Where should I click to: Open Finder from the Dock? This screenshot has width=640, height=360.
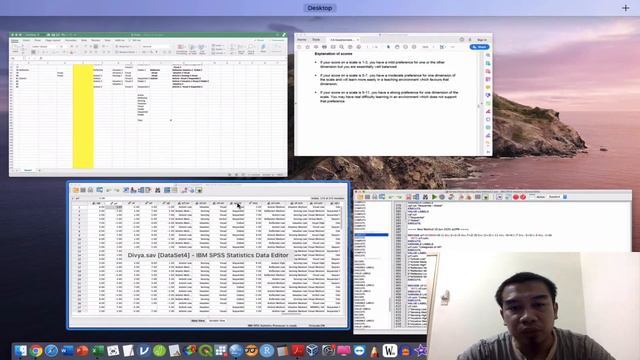[20, 351]
